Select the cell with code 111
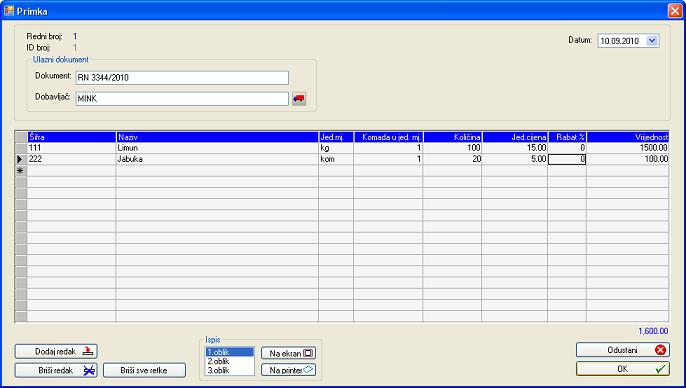This screenshot has width=686, height=388. [x=72, y=148]
